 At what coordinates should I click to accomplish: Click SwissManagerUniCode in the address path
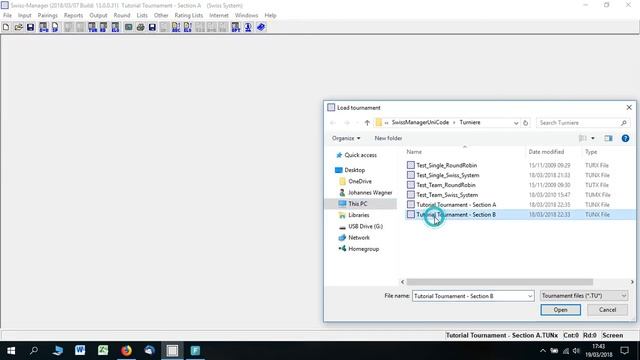tap(420, 122)
